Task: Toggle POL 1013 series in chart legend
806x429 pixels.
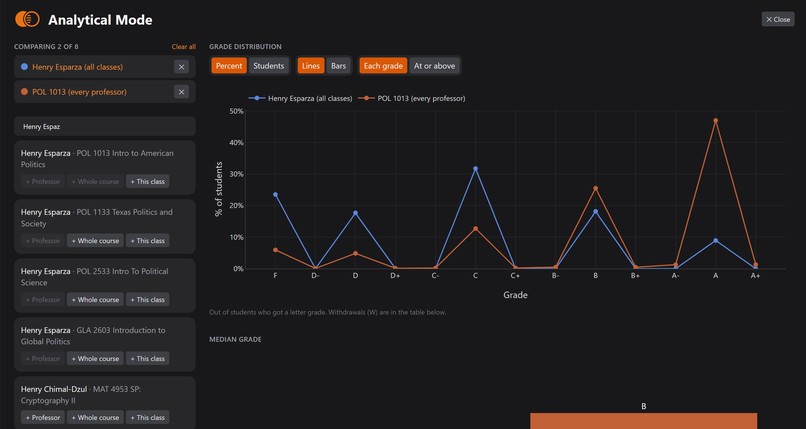Action: click(x=412, y=98)
